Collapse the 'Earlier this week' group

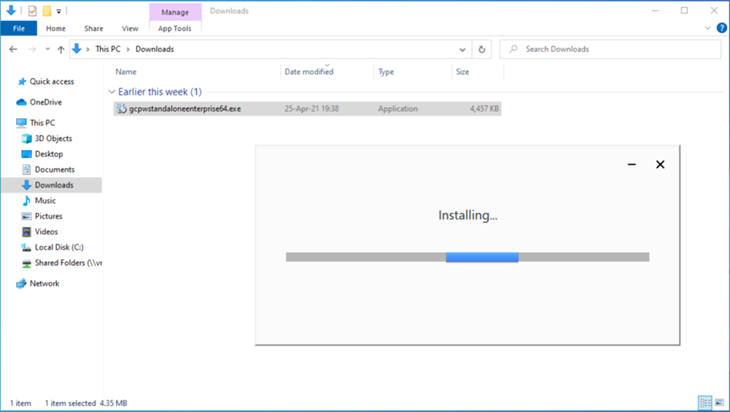tap(111, 91)
